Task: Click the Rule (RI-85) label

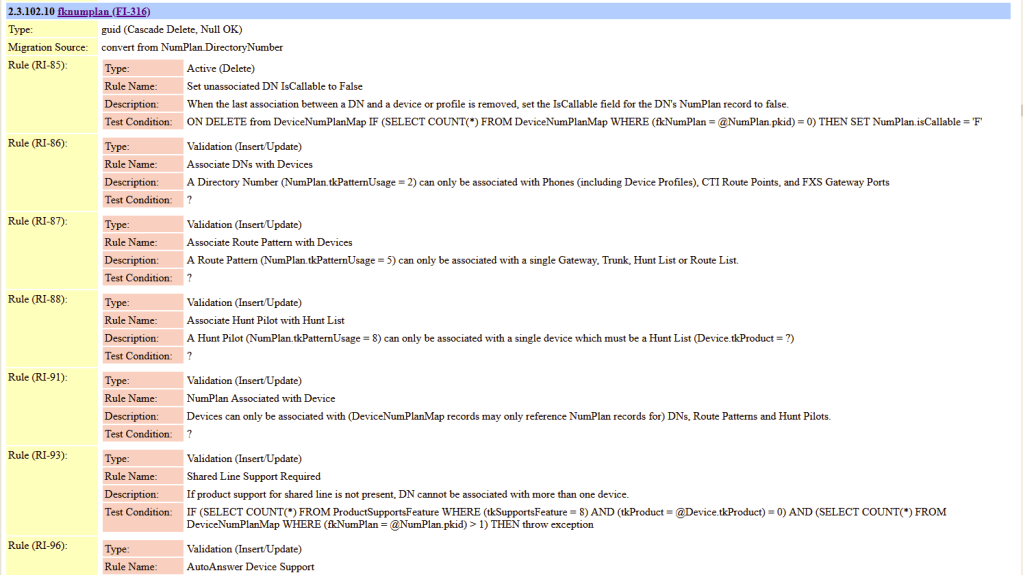Action: point(38,66)
